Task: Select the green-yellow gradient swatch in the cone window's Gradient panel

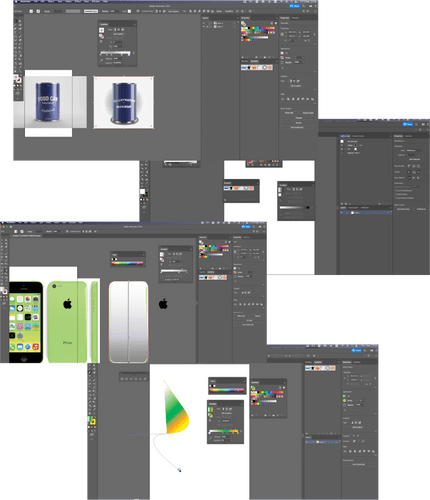Action: coord(210,410)
